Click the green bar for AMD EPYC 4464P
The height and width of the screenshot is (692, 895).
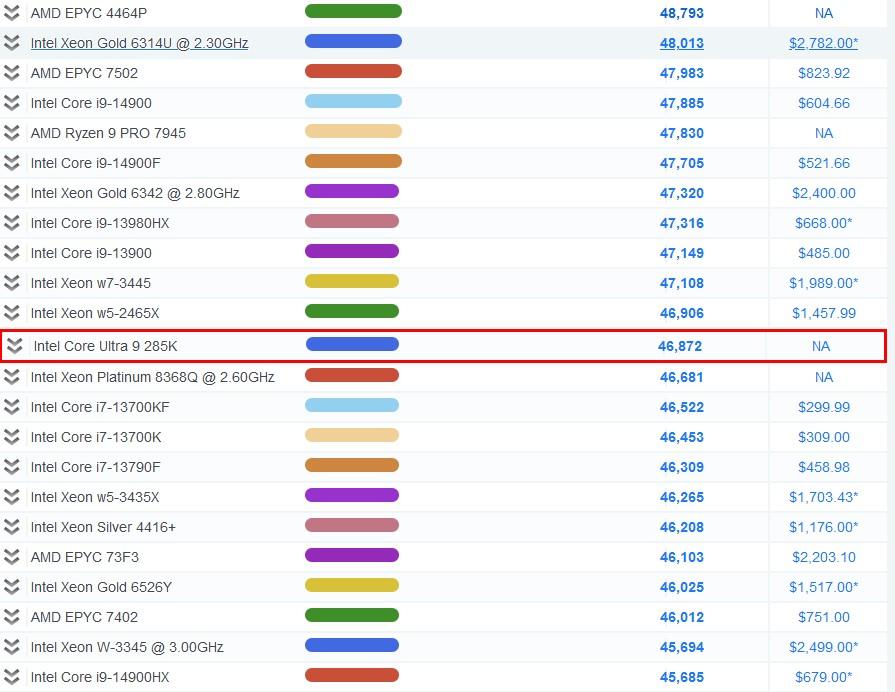point(353,12)
